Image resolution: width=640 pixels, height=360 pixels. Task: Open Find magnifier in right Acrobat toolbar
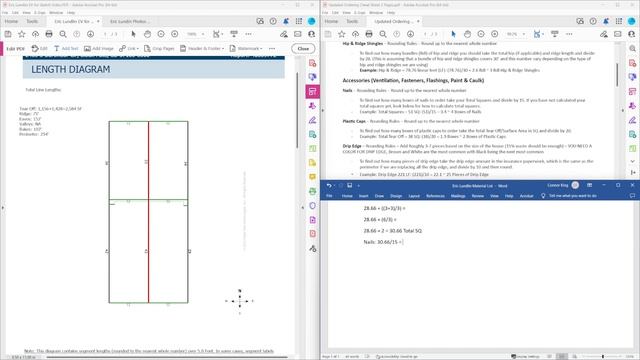click(383, 34)
